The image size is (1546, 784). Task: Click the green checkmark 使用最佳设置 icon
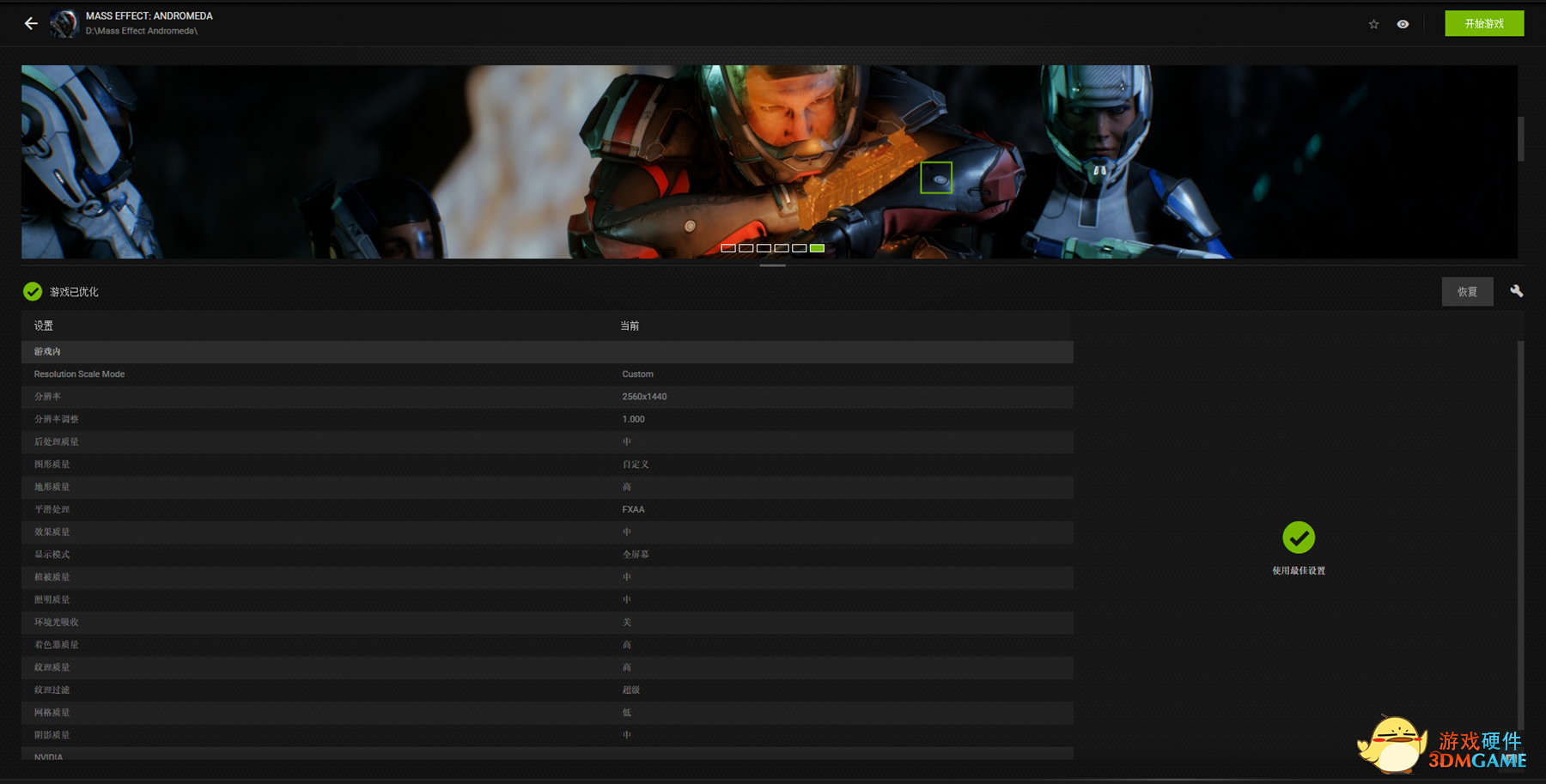(x=1299, y=538)
